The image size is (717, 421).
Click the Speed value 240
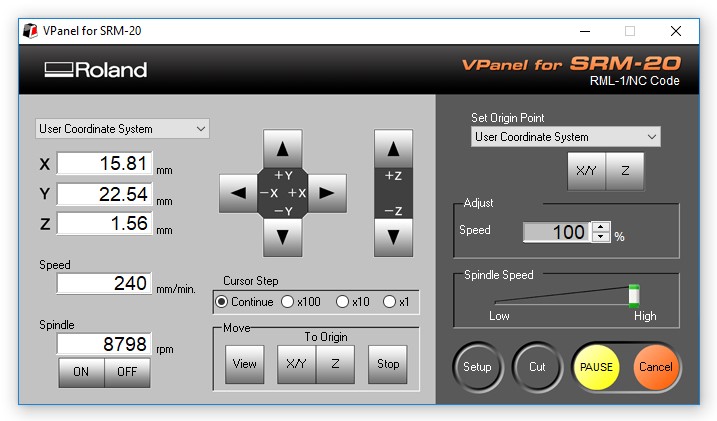click(x=105, y=283)
